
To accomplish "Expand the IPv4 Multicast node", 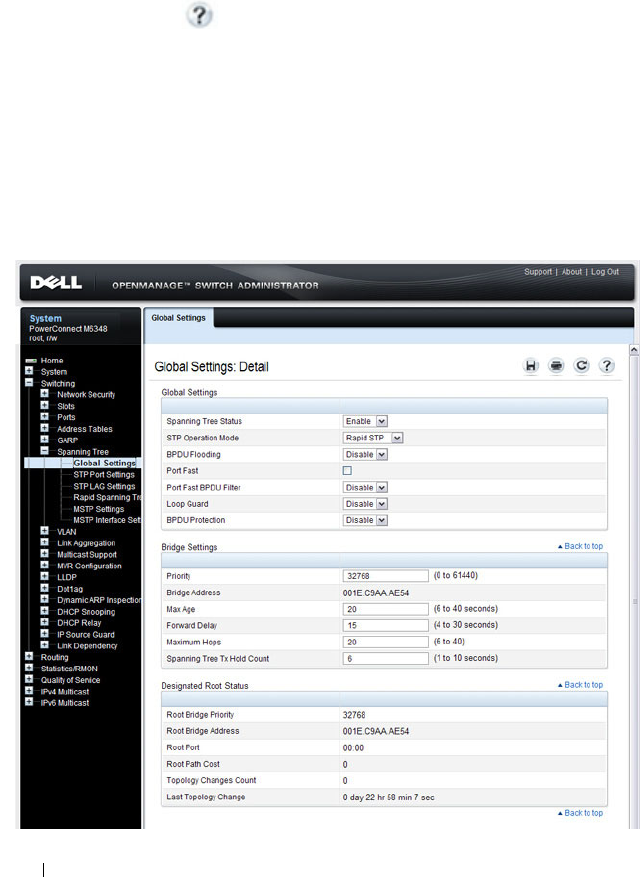I will coord(29,691).
